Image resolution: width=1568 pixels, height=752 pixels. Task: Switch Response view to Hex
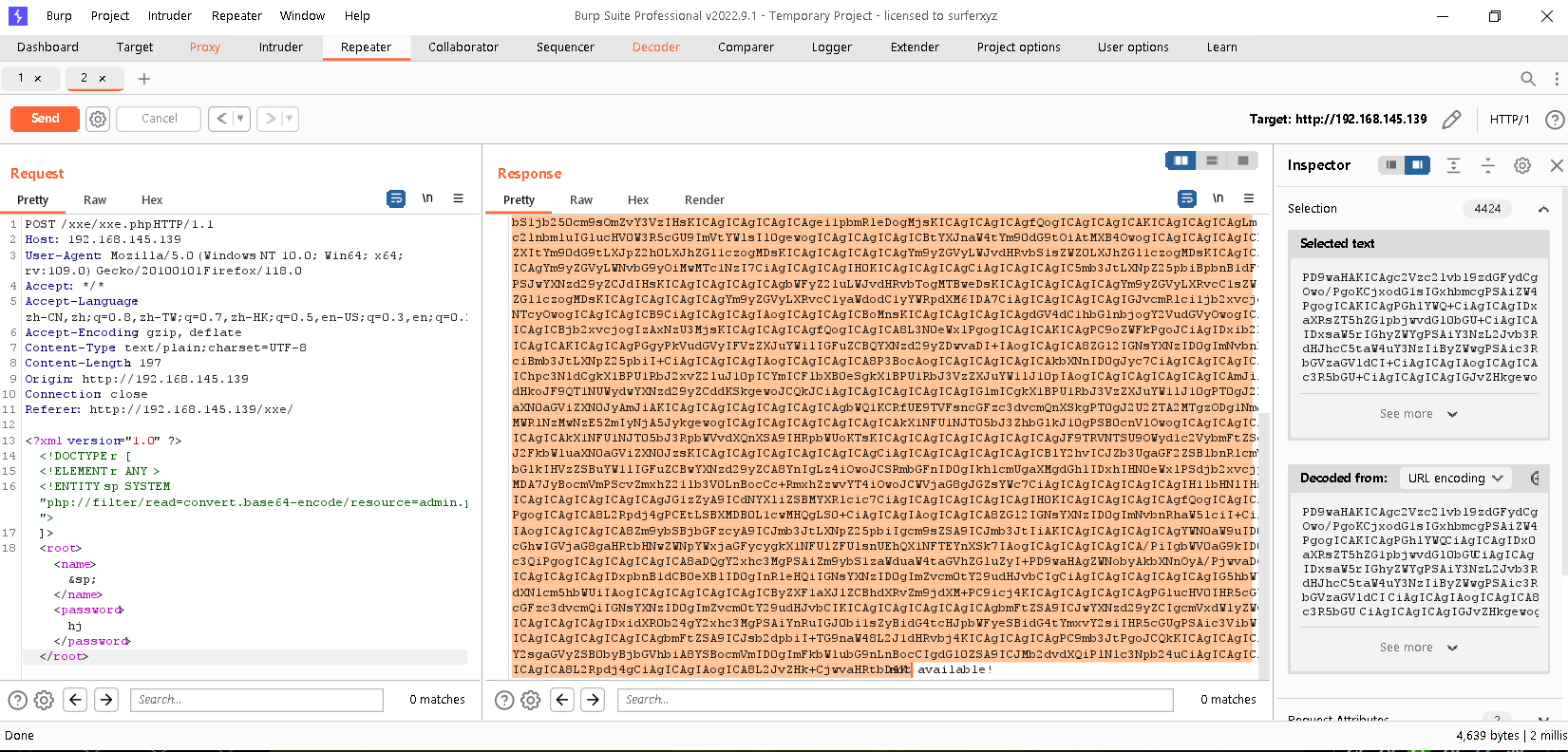(x=638, y=199)
